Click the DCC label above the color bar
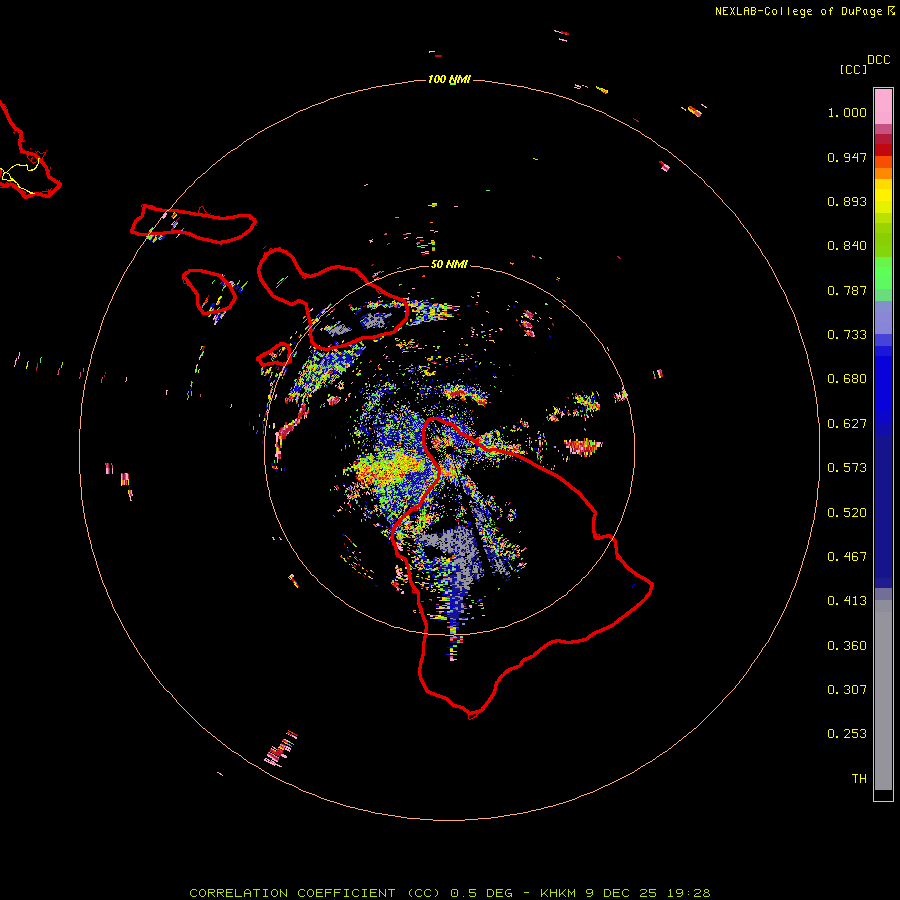Image resolution: width=900 pixels, height=900 pixels. click(878, 60)
